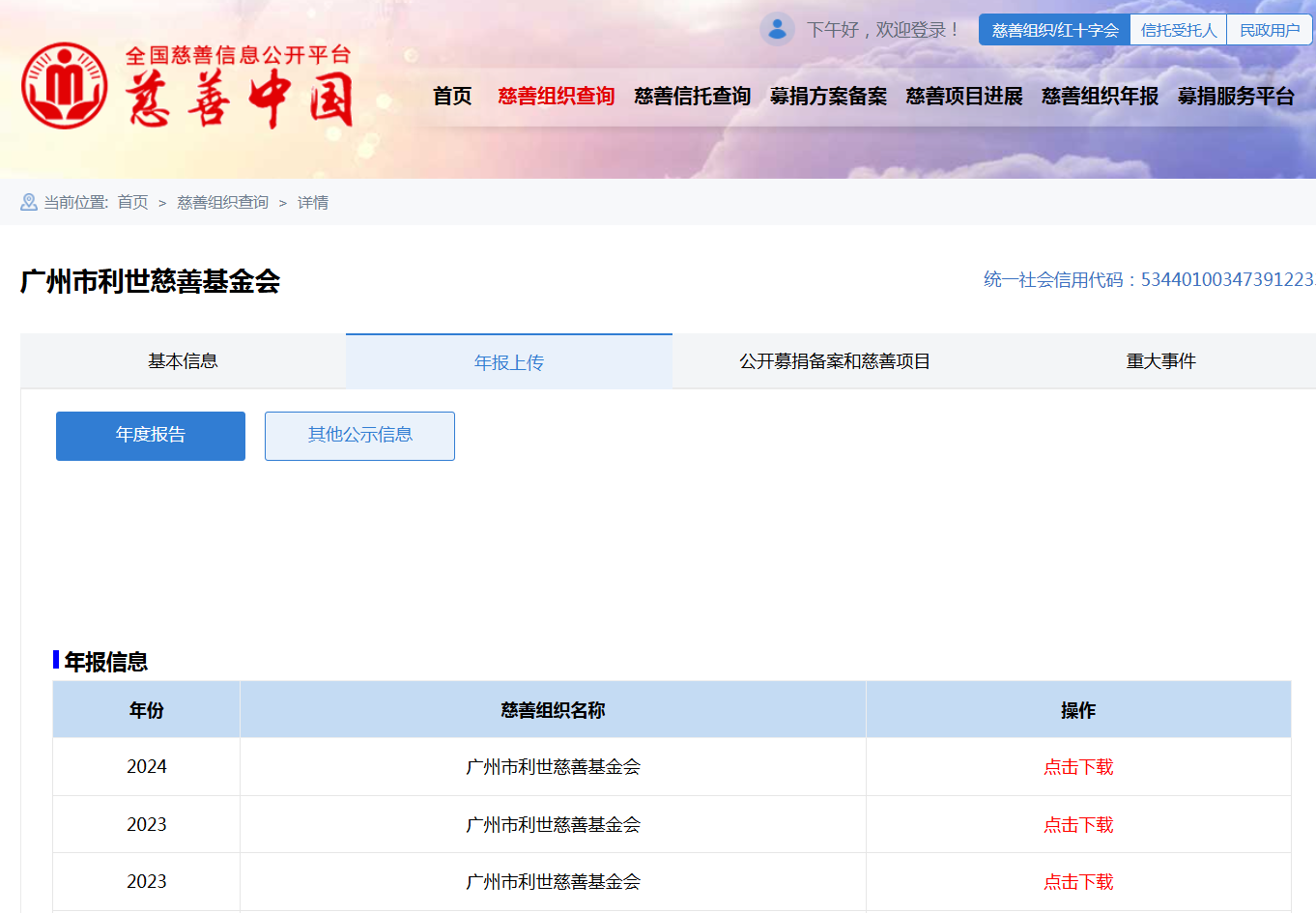Open 首页 in the navigation bar
1316x913 pixels.
click(451, 96)
